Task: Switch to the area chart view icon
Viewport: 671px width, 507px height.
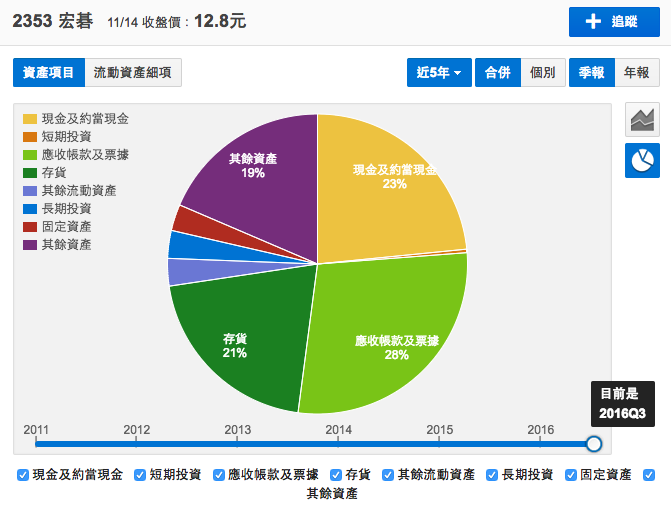Action: pyautogui.click(x=642, y=120)
